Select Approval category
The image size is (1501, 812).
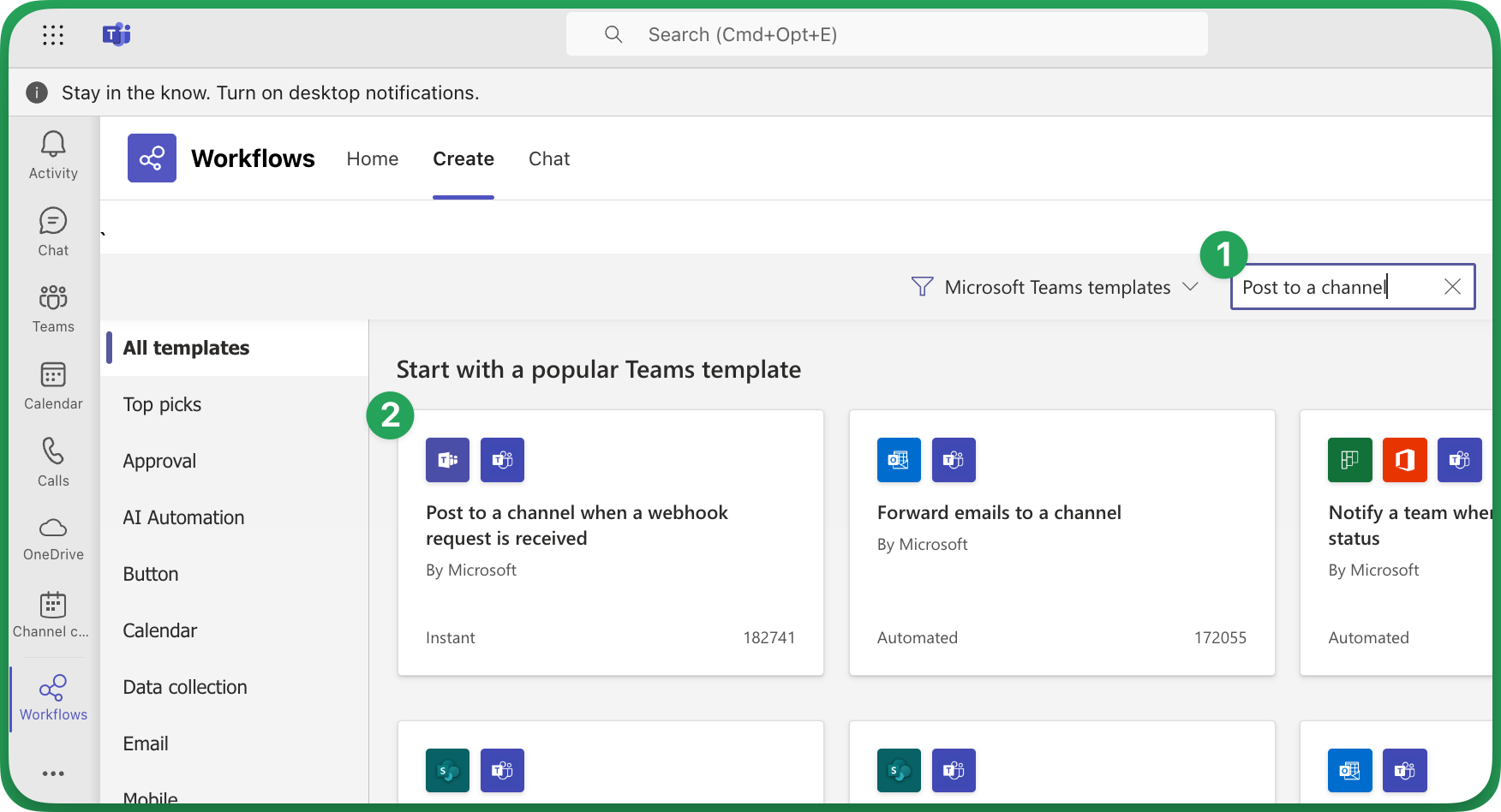click(235, 461)
